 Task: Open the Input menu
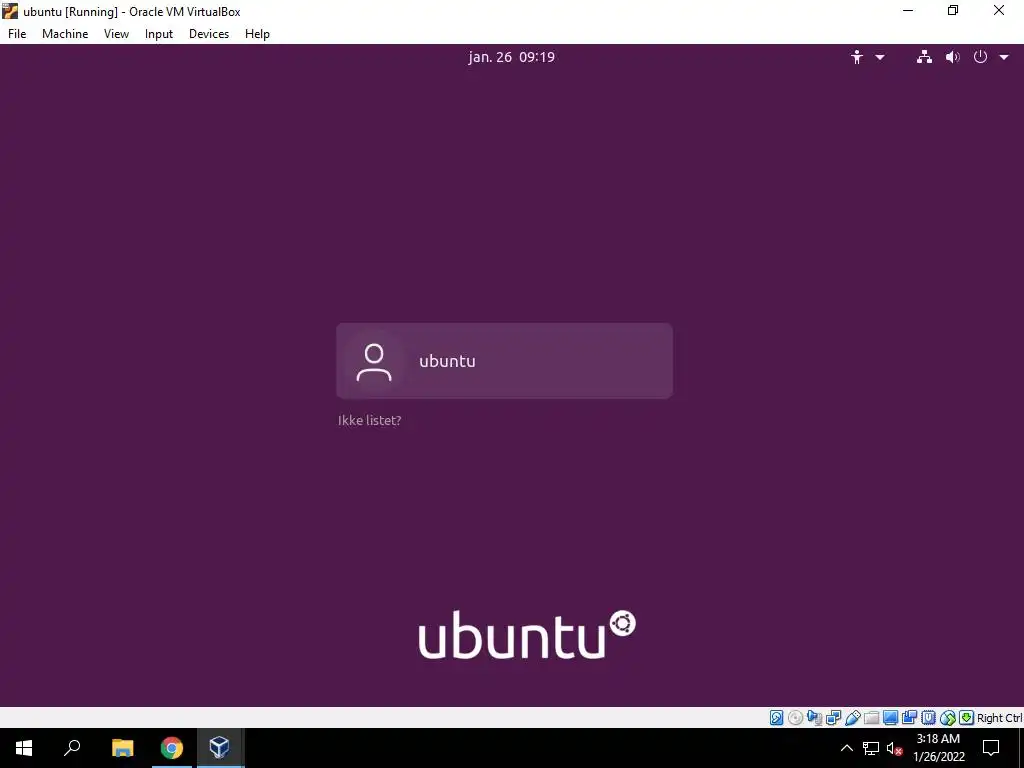point(159,34)
